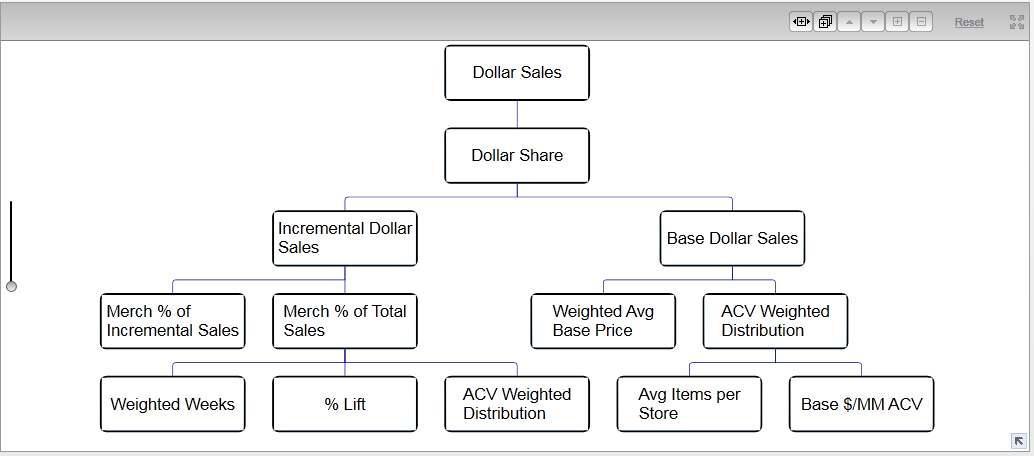Select the Weighted Avg Base Price node

(603, 321)
